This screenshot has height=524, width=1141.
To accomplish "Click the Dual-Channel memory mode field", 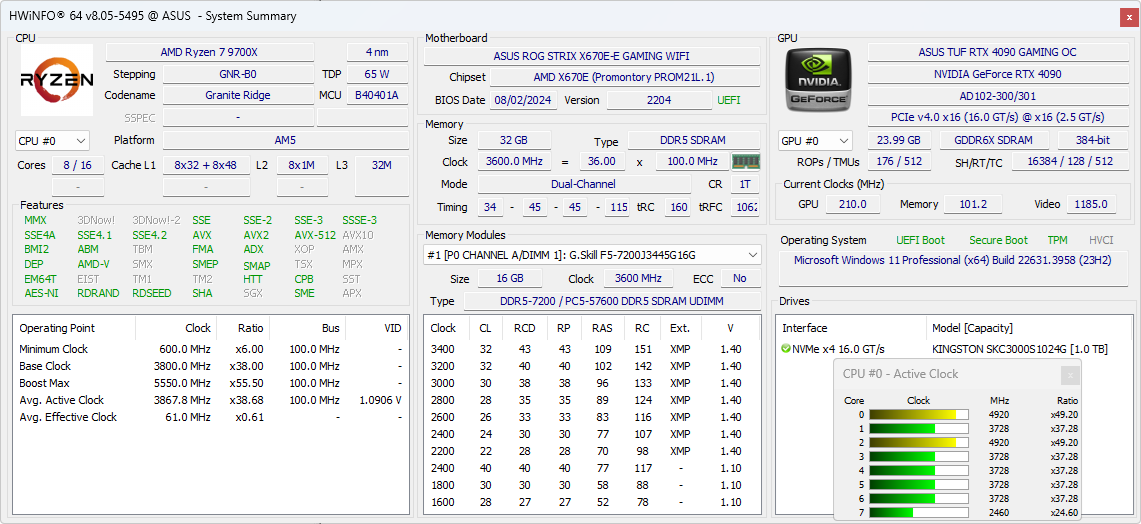I will [x=584, y=185].
